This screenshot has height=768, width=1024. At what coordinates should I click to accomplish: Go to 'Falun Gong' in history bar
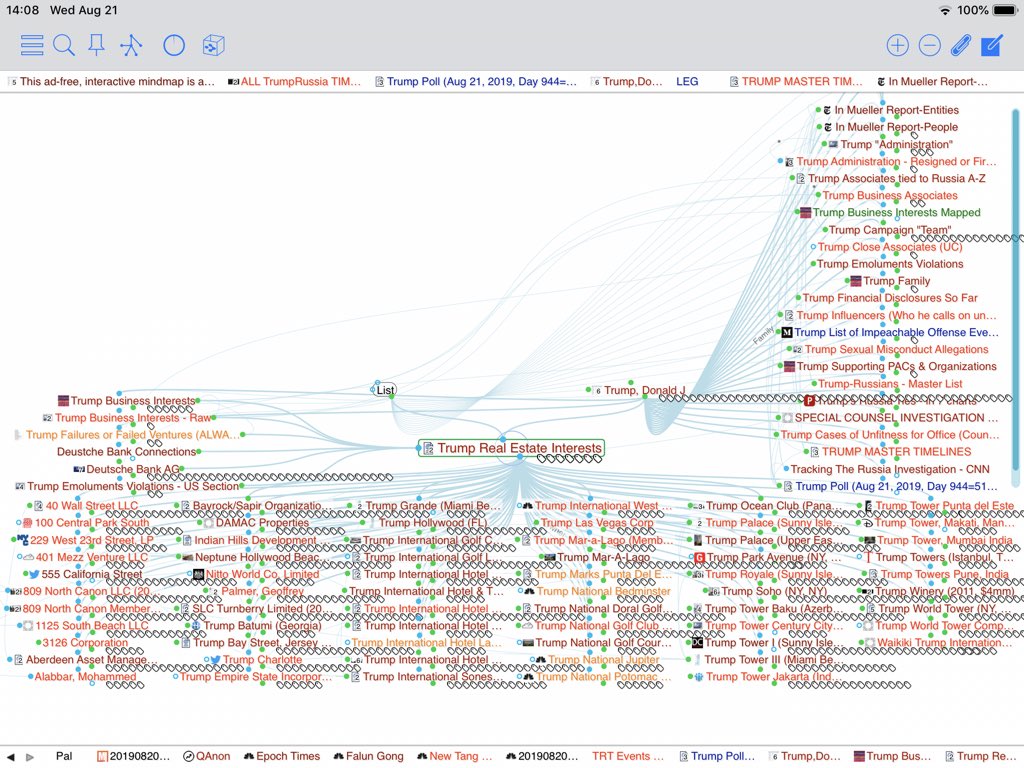[x=368, y=756]
